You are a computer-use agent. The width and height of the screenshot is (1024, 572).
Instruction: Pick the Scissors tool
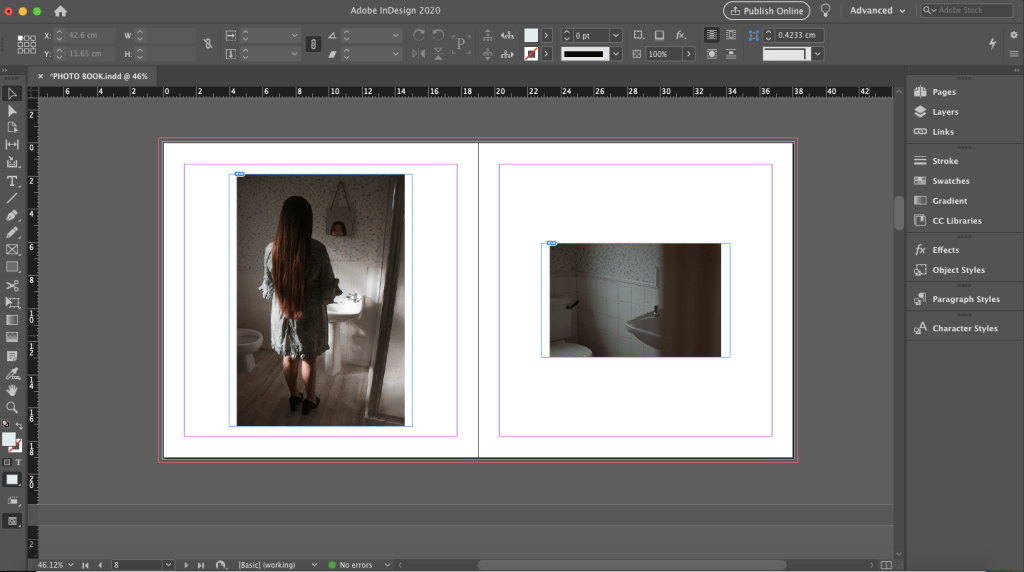tap(12, 285)
